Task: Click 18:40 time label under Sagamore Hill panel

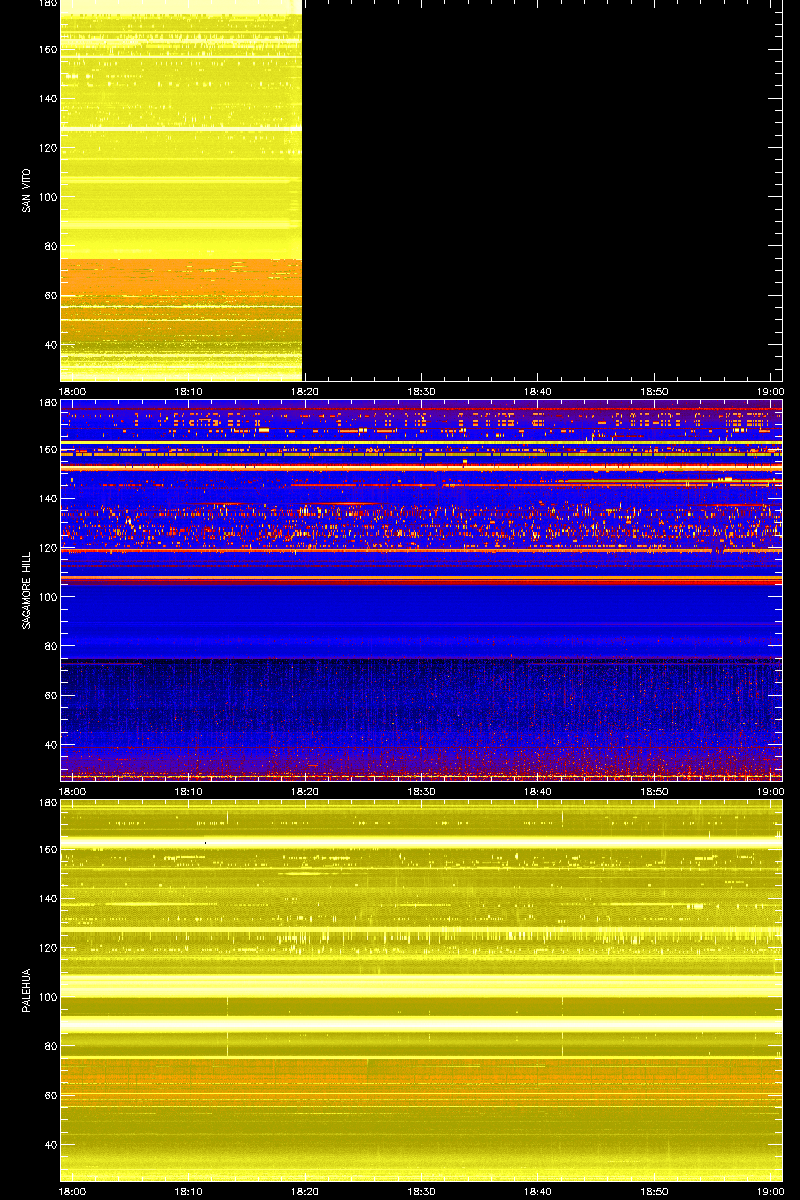Action: [x=538, y=791]
